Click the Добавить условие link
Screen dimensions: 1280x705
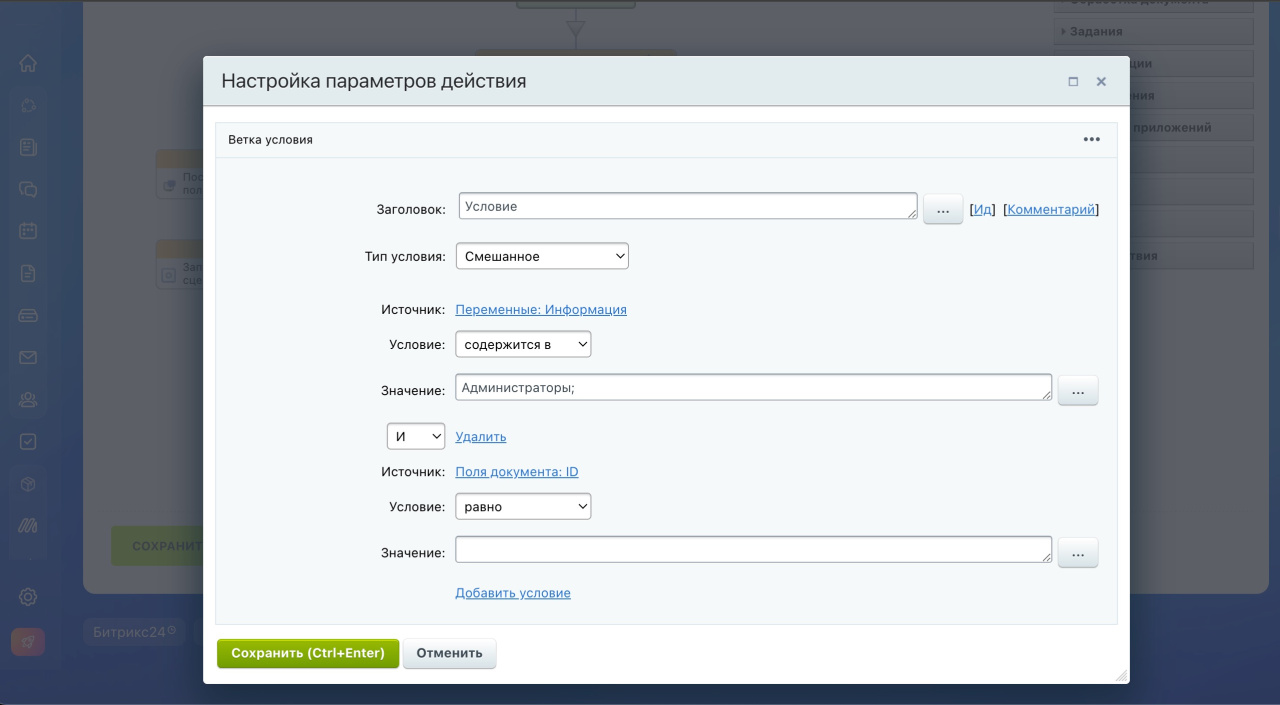512,593
